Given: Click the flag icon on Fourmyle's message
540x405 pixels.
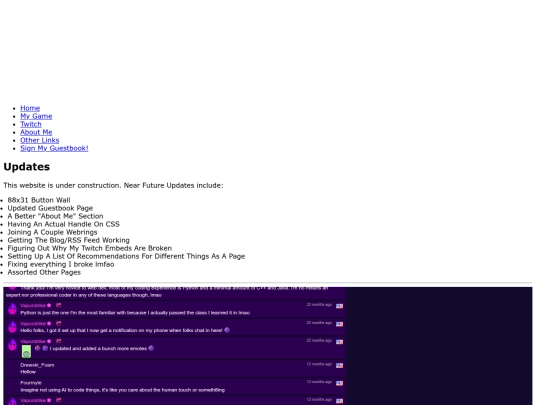Looking at the screenshot, I should (340, 383).
